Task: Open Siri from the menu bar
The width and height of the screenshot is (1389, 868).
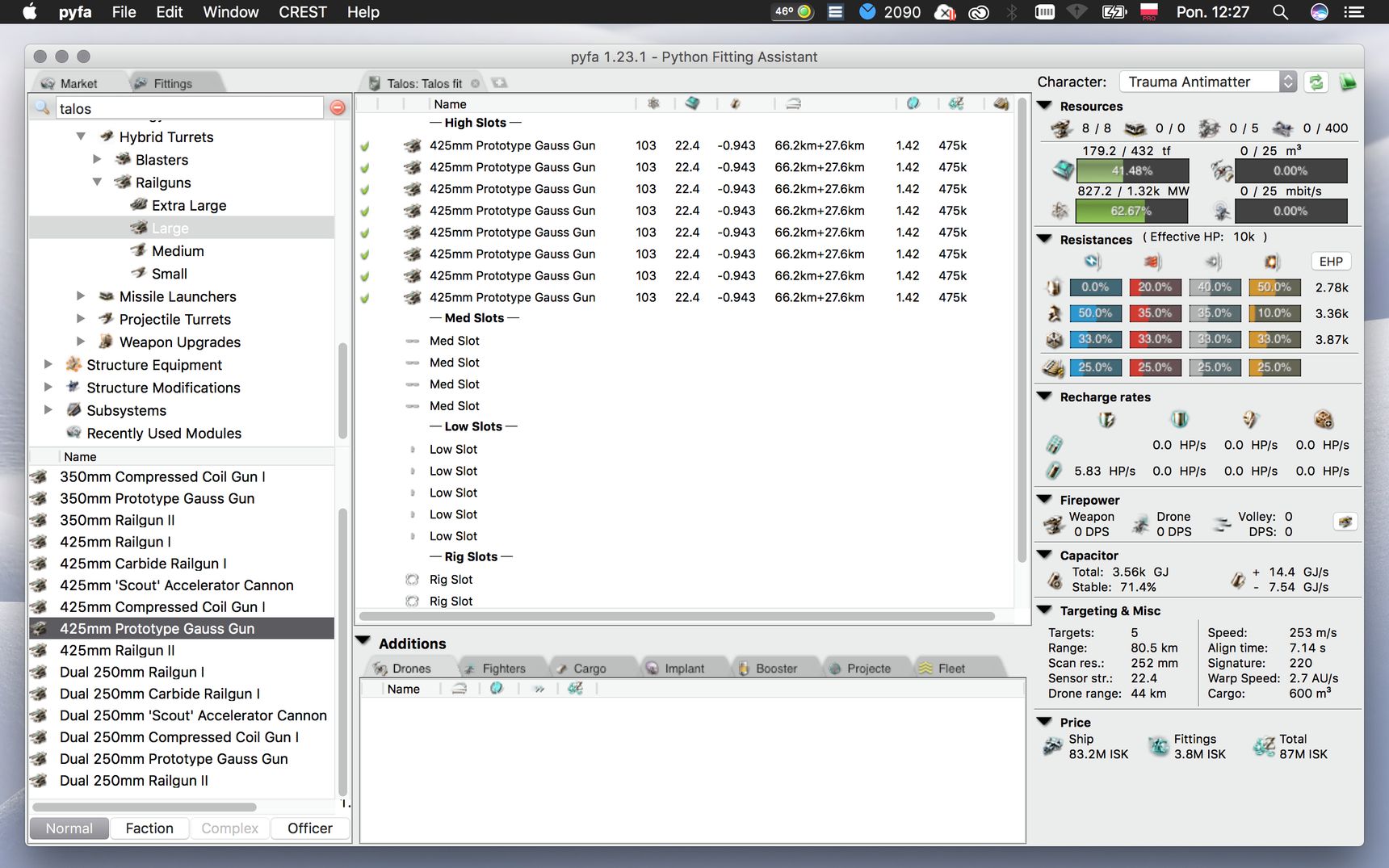Action: click(x=1319, y=12)
